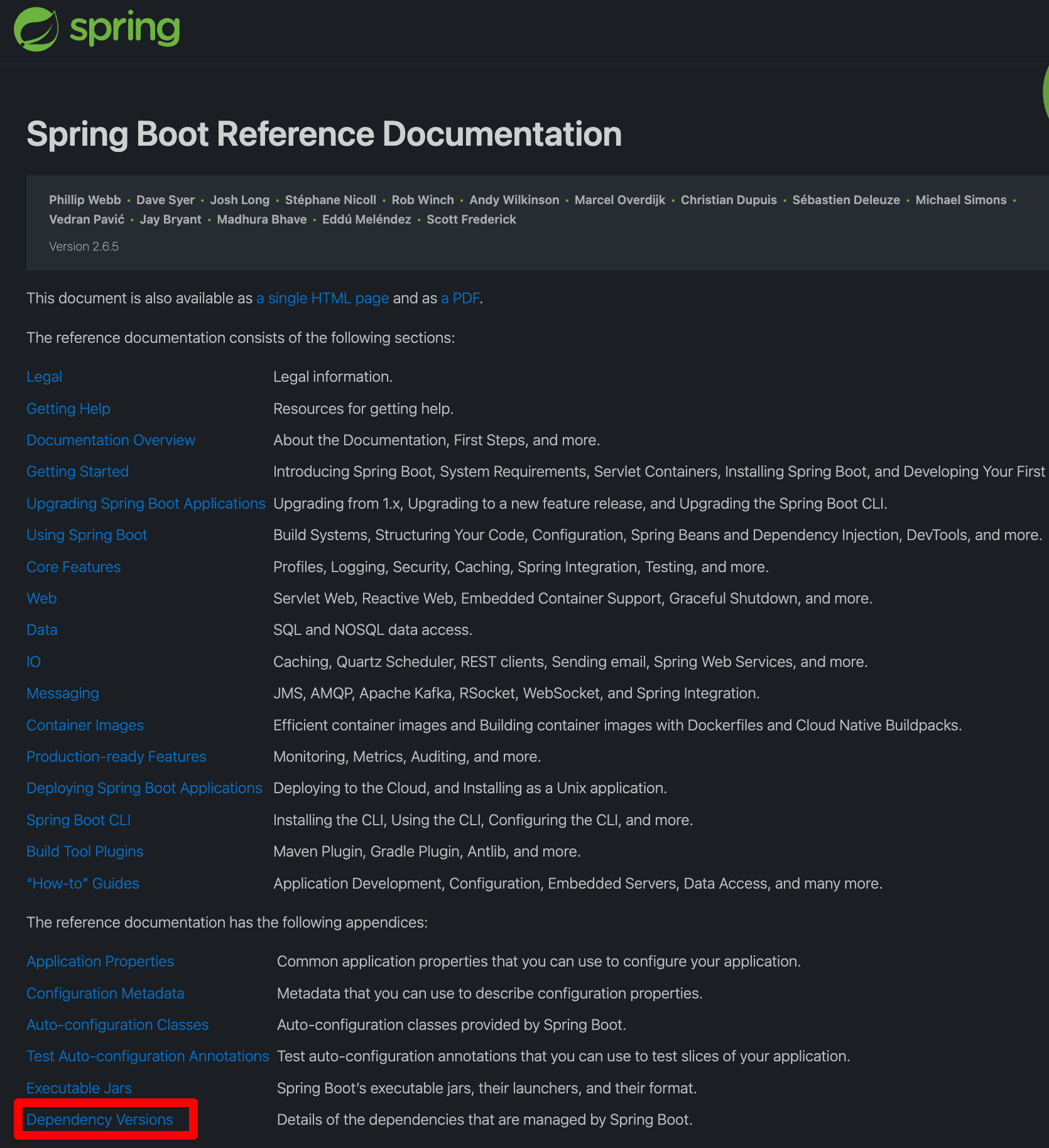Open Executable Jars appendix
Screen dimensions: 1049x1148
pyautogui.click(x=79, y=1088)
